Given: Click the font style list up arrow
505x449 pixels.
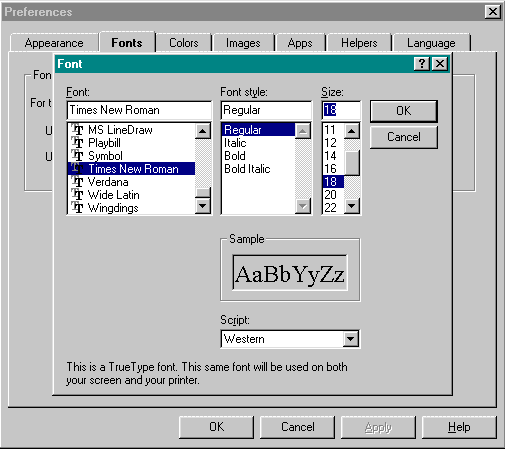Looking at the screenshot, I should 303,131.
